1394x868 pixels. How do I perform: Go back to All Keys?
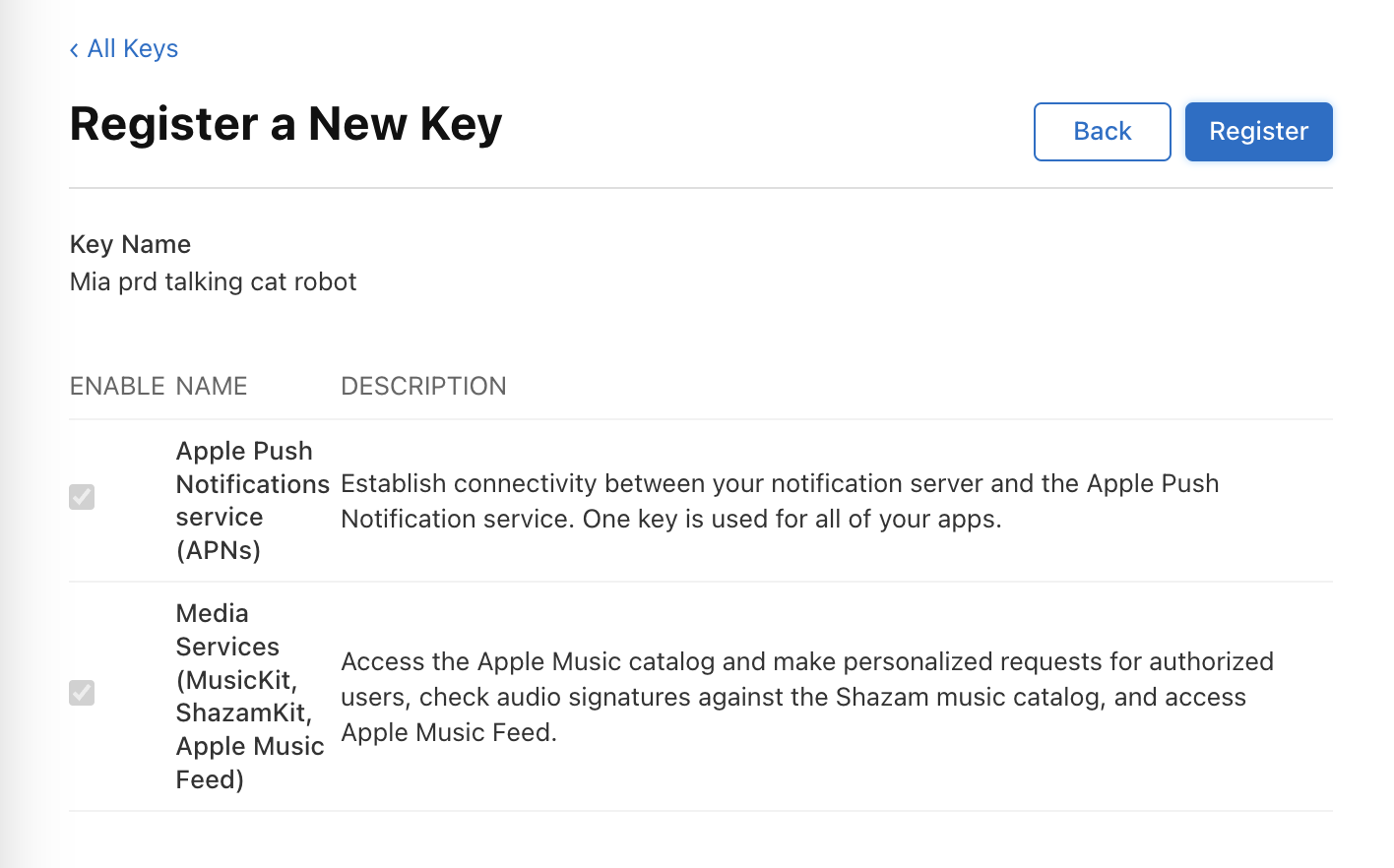click(x=132, y=49)
